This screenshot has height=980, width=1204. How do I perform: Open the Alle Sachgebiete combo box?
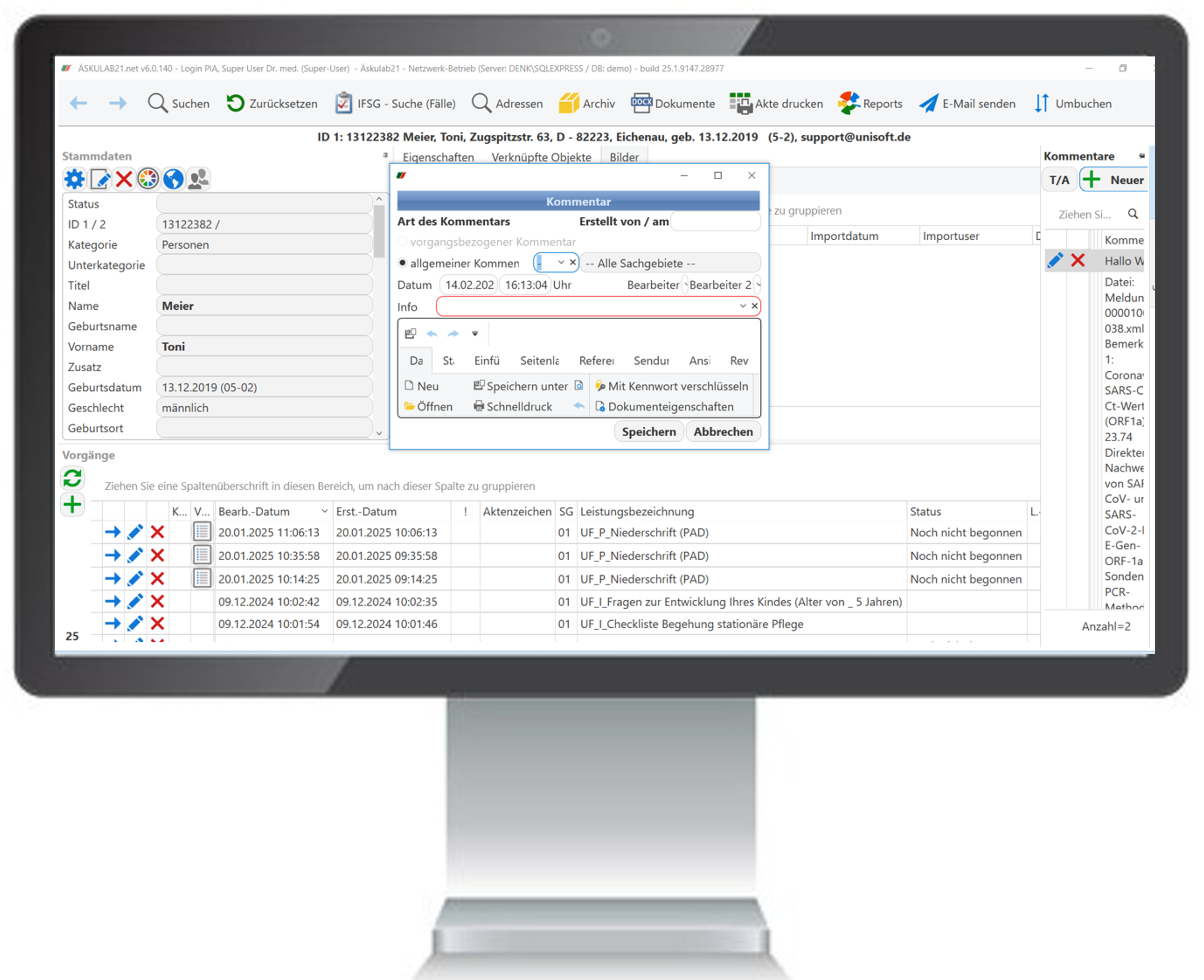670,263
